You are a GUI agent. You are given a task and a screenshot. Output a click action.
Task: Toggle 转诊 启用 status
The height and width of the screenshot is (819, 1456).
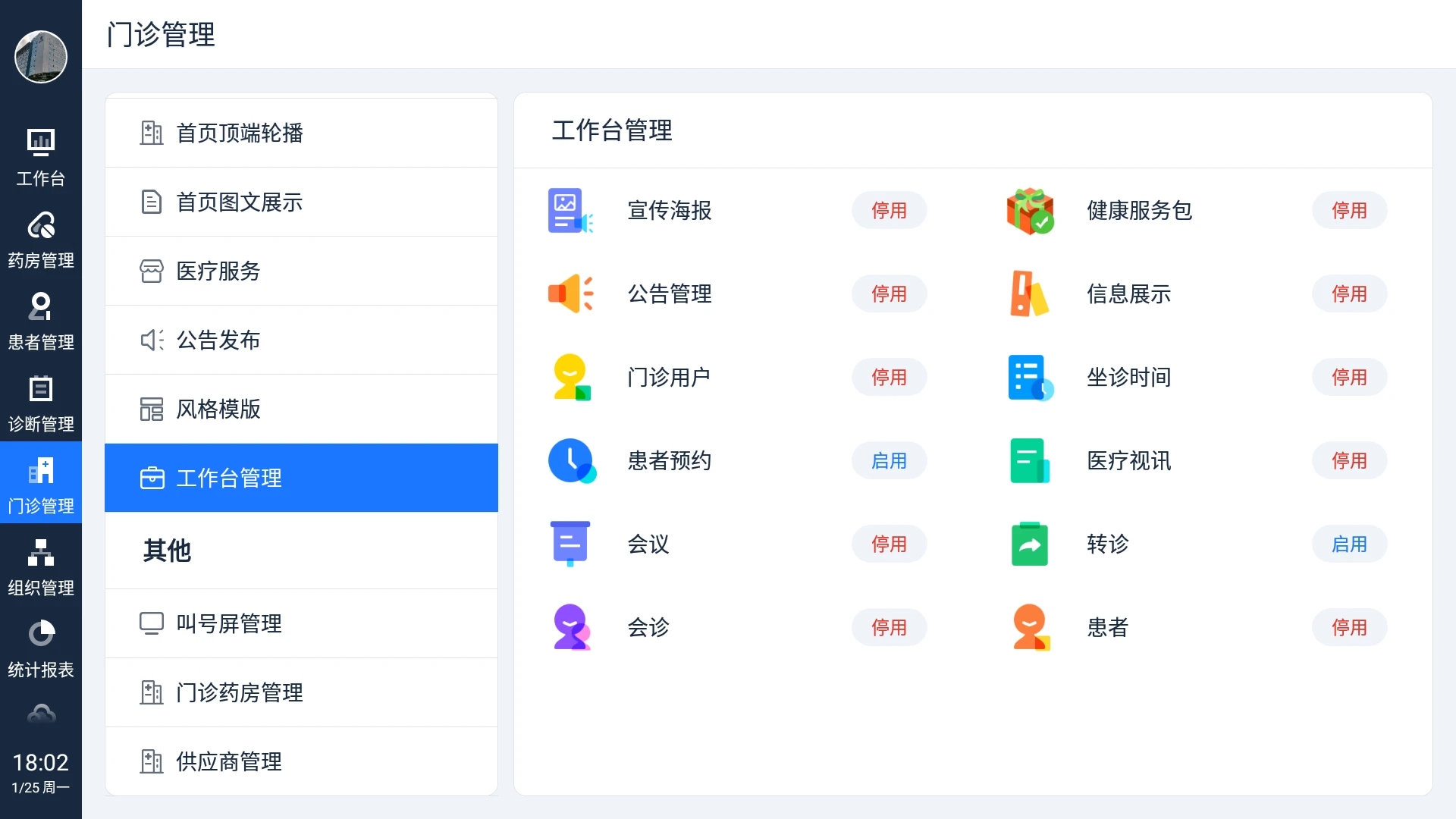click(x=1349, y=544)
